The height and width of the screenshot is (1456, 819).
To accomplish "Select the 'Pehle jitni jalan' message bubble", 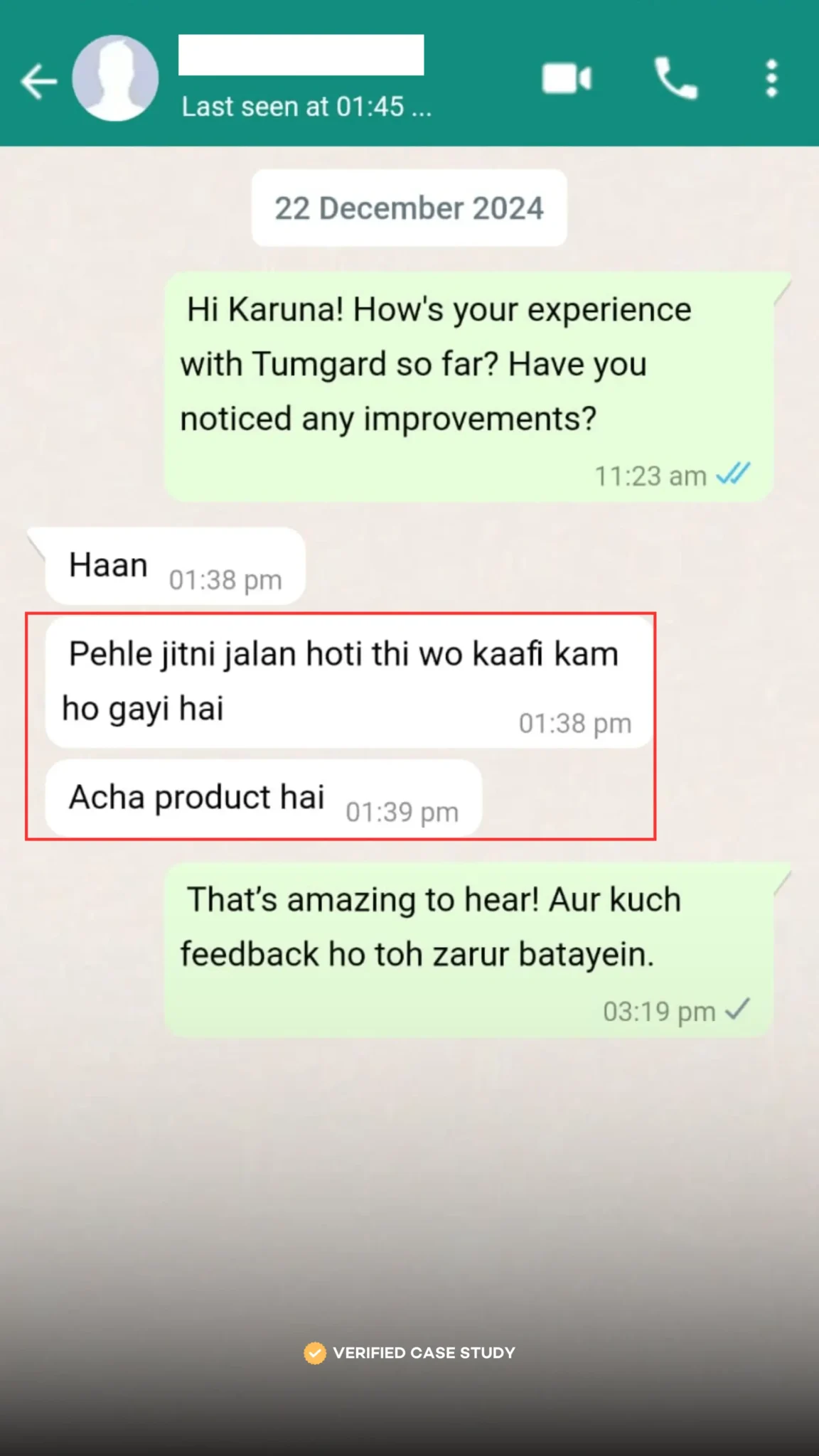I will 349,682.
